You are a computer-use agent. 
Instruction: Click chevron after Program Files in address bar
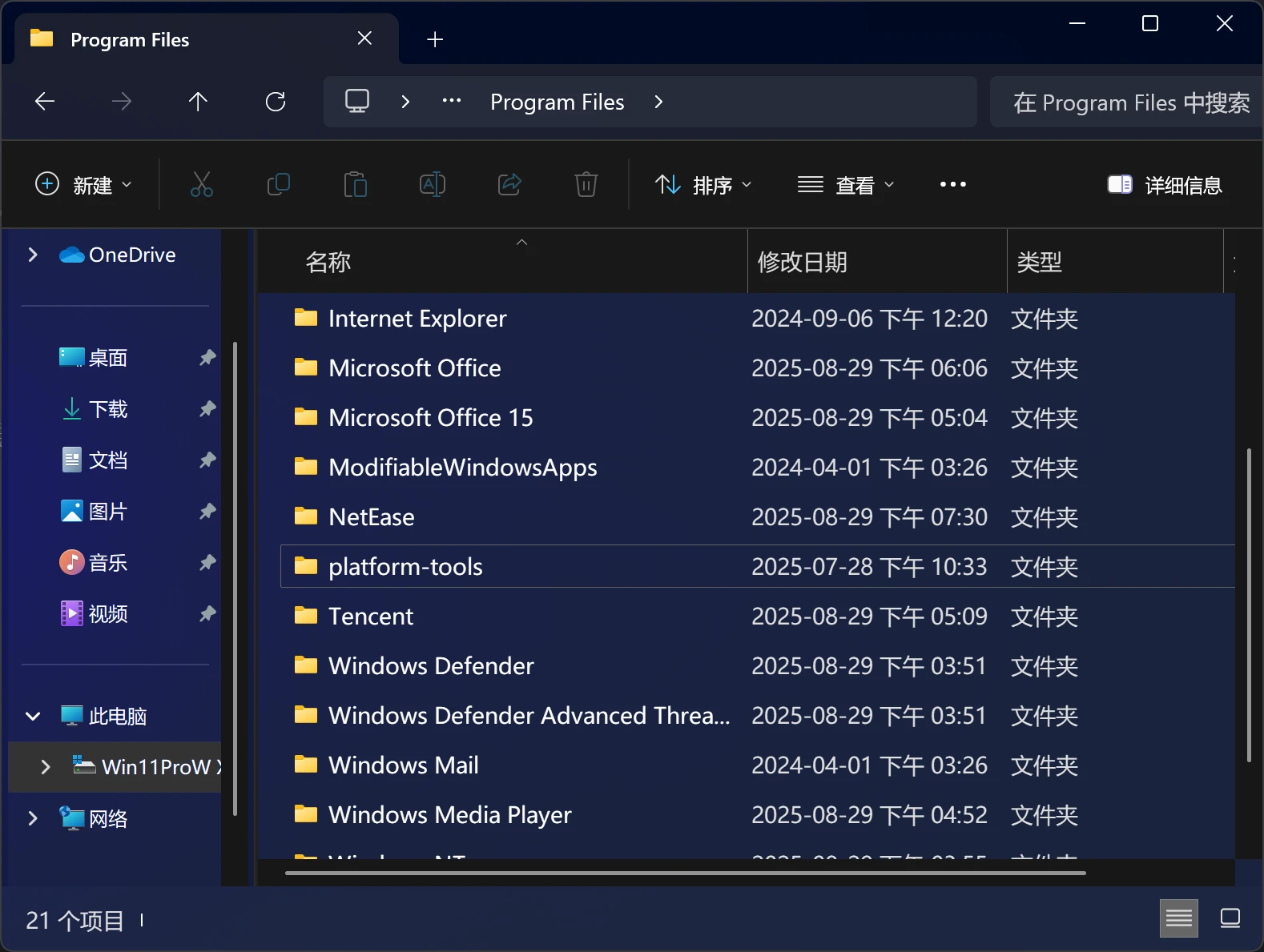click(658, 102)
